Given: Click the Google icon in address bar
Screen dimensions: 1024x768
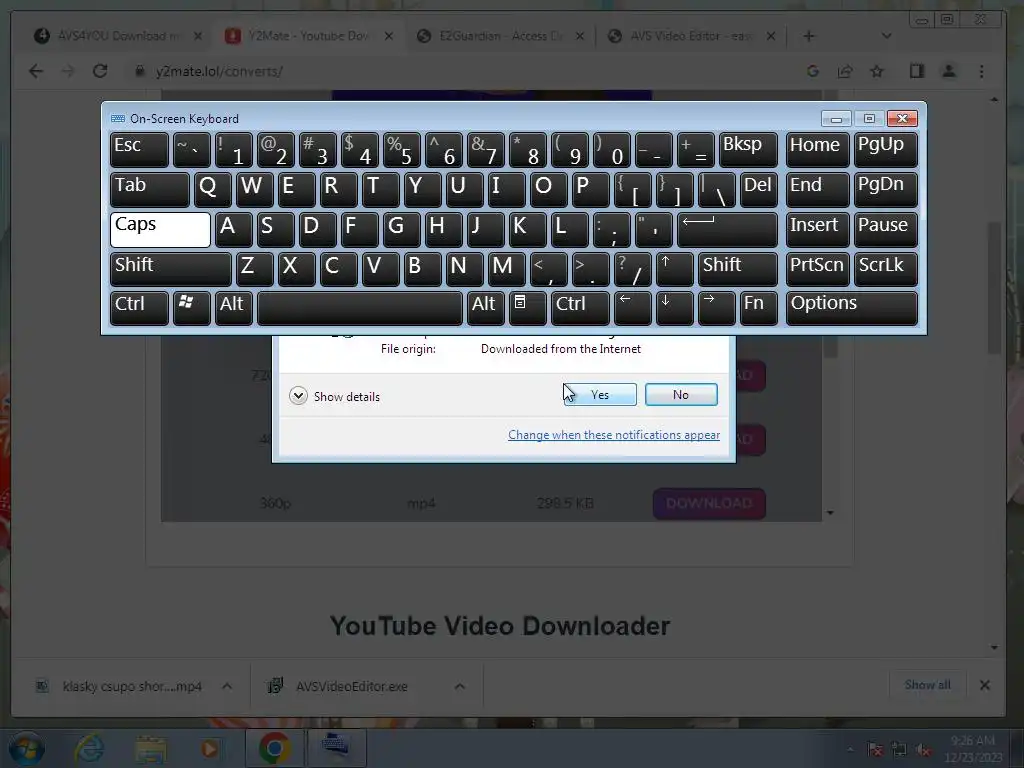Looking at the screenshot, I should [813, 71].
